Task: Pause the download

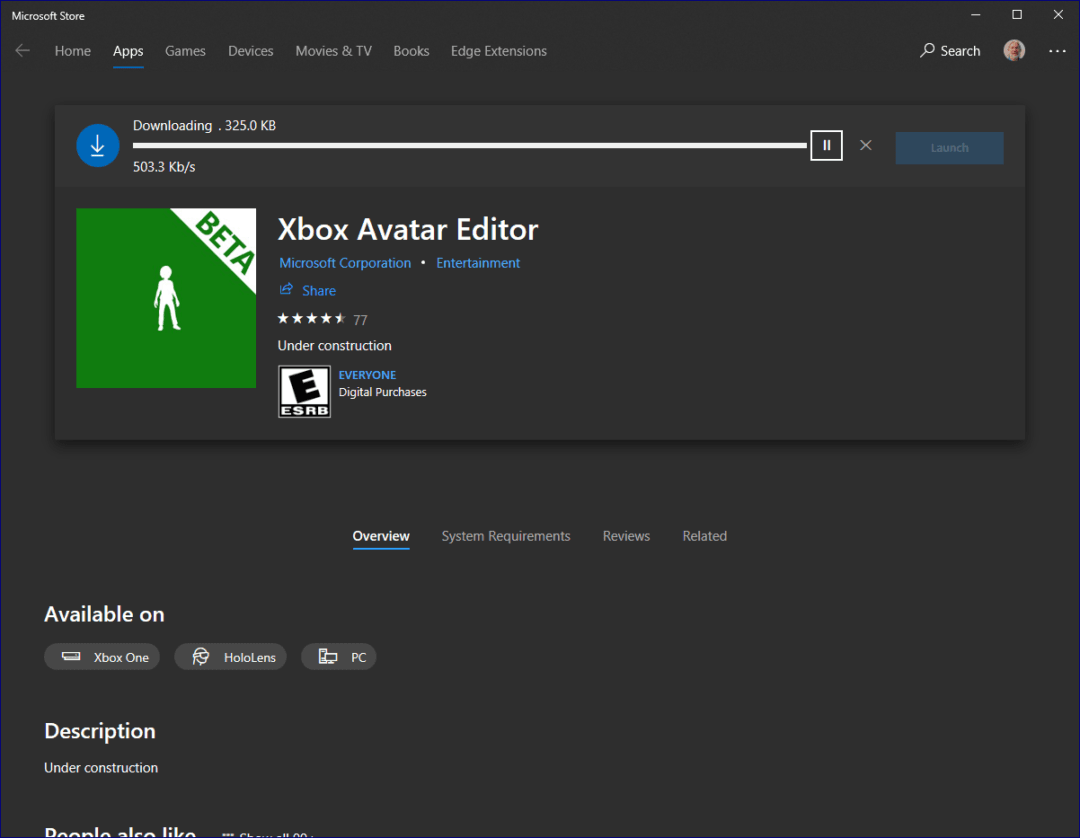Action: 827,145
